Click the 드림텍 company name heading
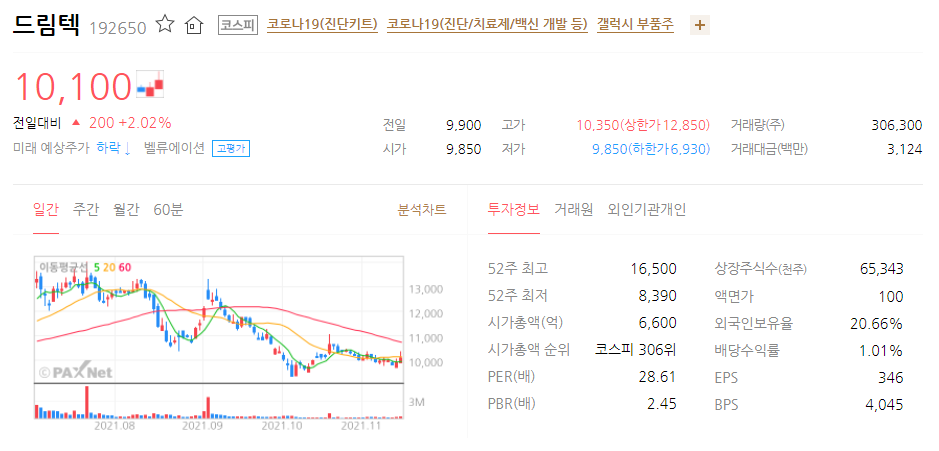This screenshot has width=939, height=451. click(46, 24)
